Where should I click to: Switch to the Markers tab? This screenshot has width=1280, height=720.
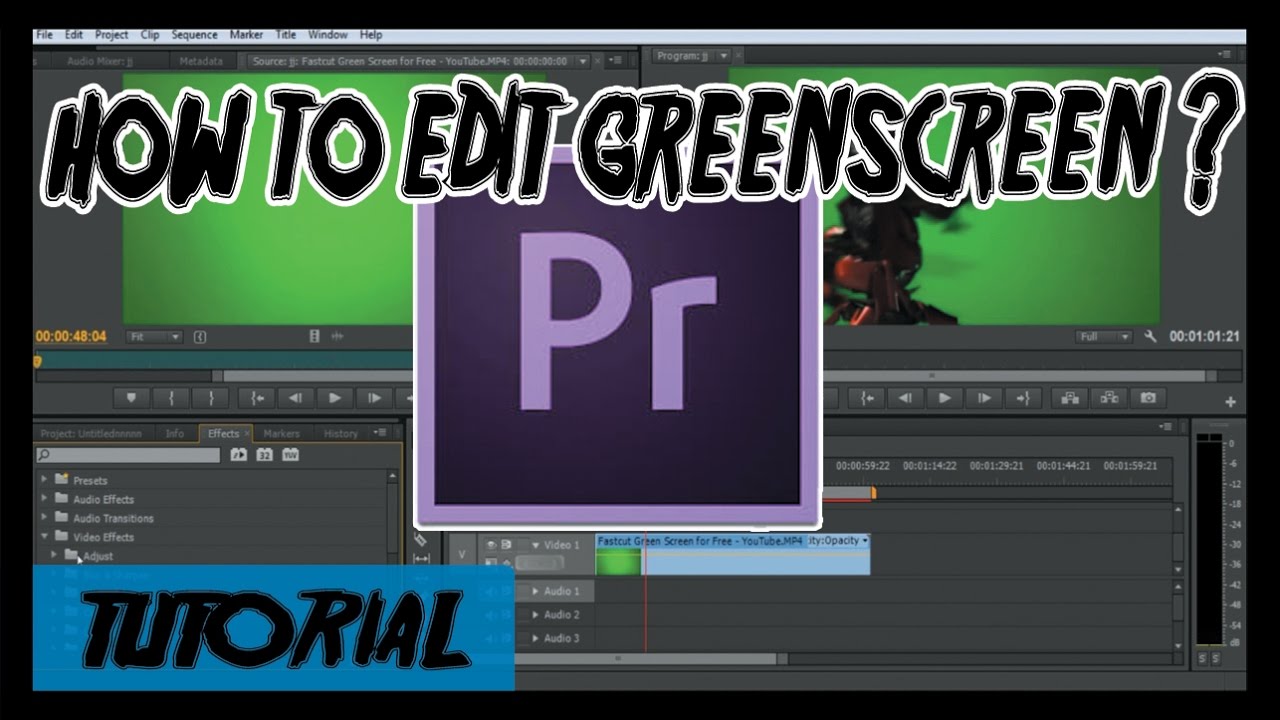281,434
